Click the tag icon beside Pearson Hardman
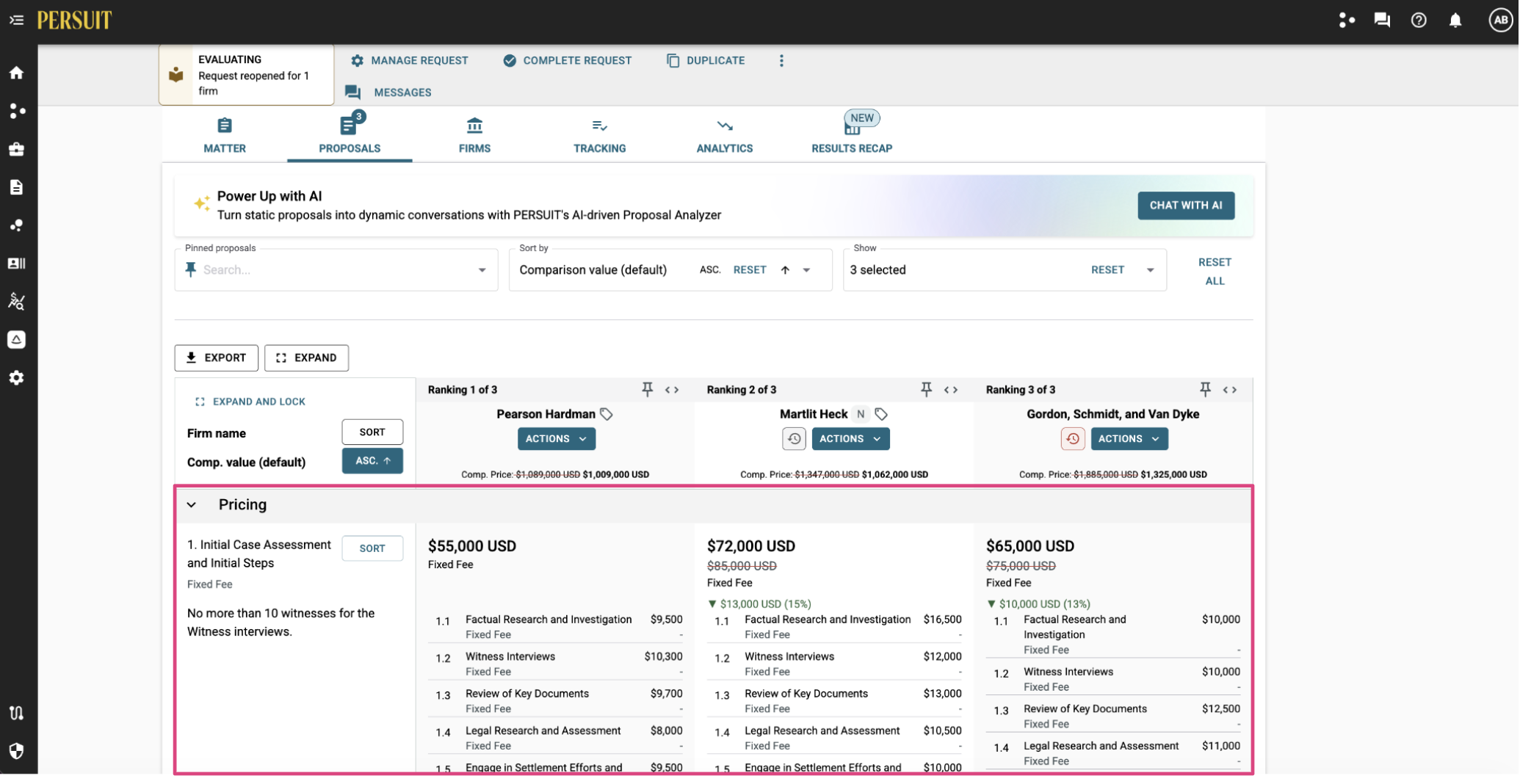This screenshot has height=784, width=1520. coord(607,414)
